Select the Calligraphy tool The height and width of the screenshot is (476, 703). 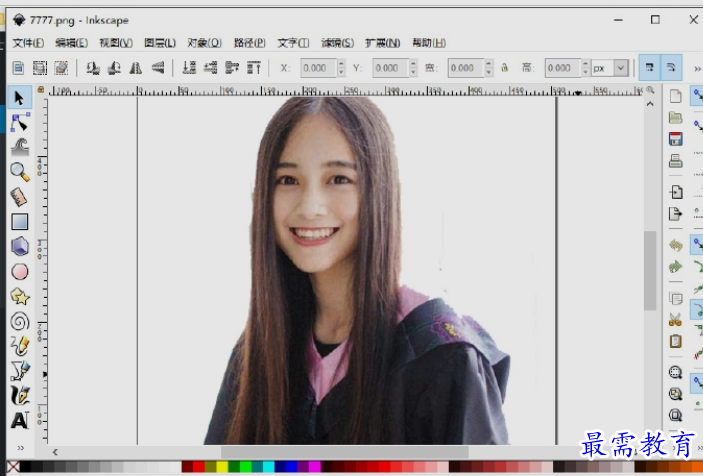pos(20,395)
